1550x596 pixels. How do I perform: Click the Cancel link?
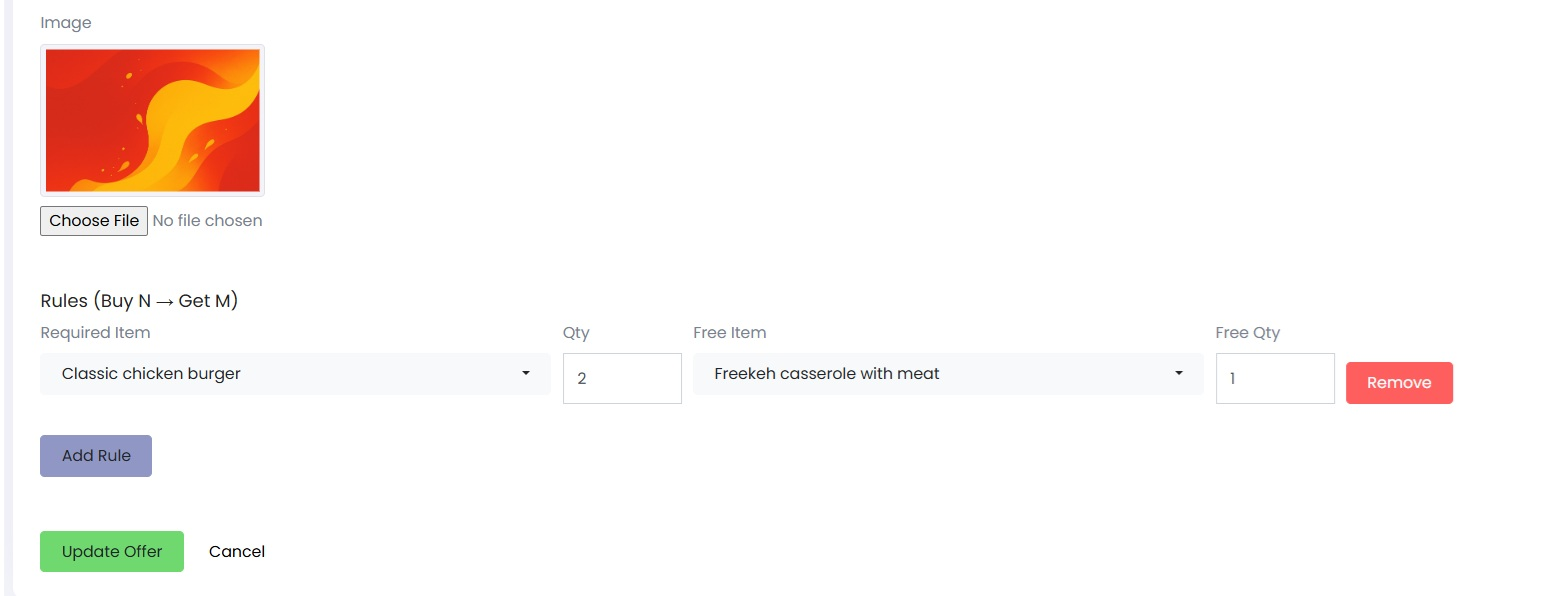[237, 552]
